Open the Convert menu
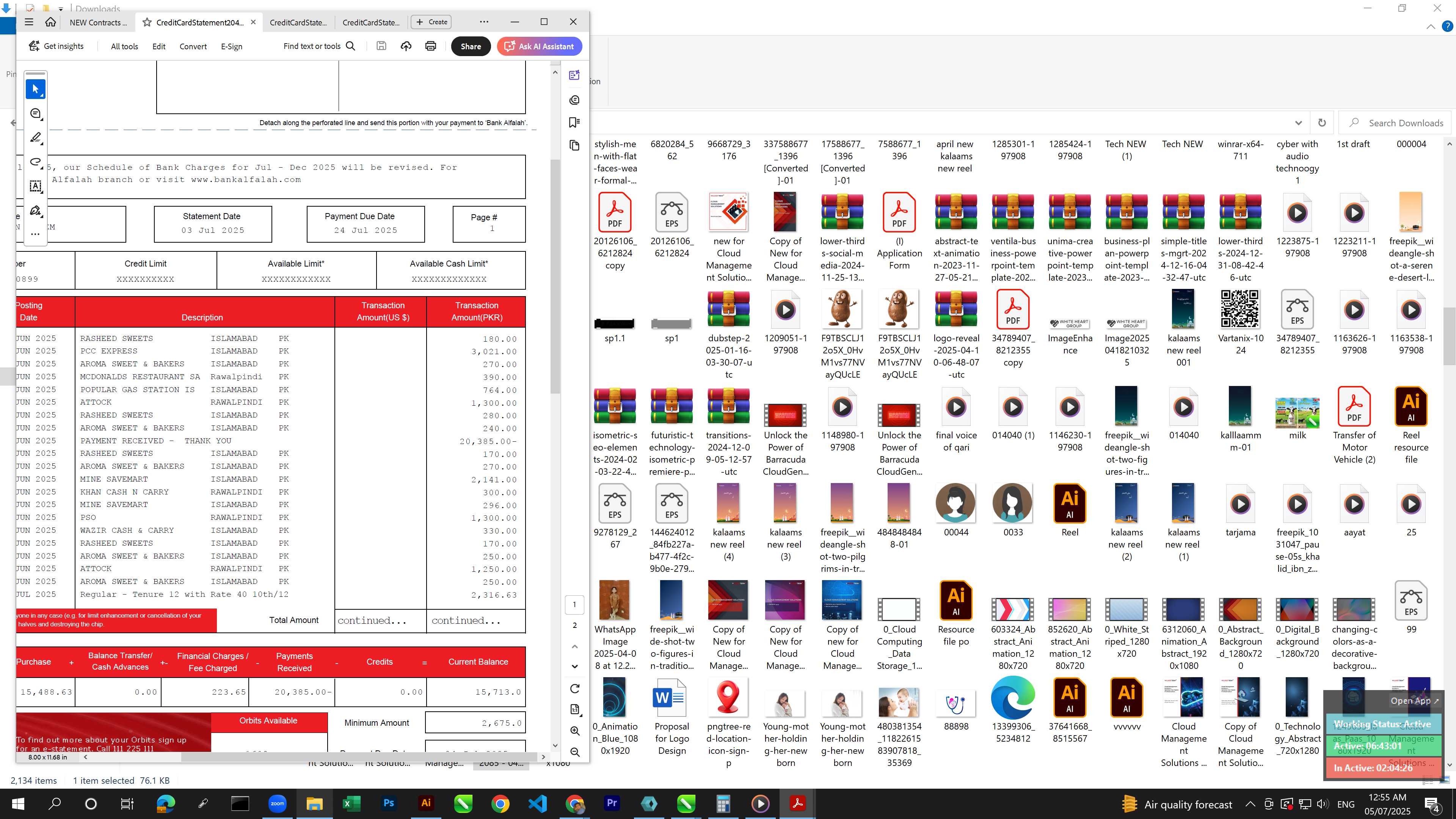Screen dimensions: 1456x819 coord(193,46)
